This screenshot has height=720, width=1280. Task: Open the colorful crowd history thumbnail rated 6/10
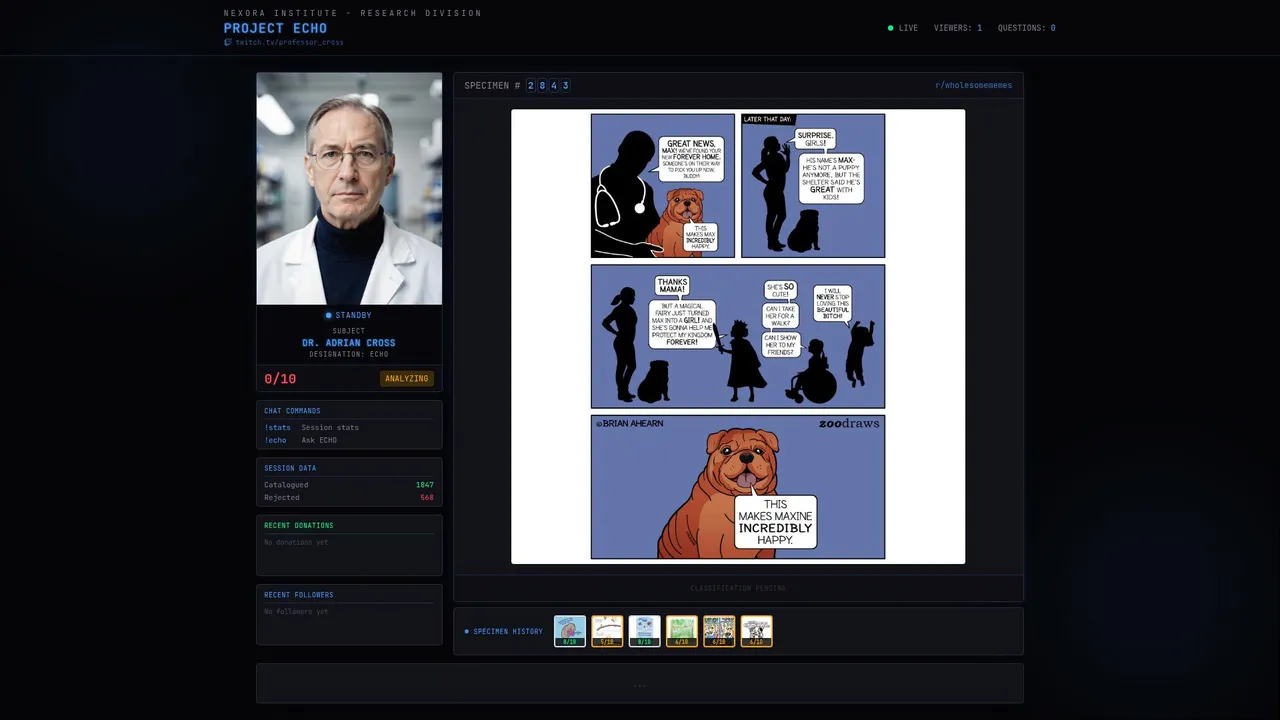point(719,631)
